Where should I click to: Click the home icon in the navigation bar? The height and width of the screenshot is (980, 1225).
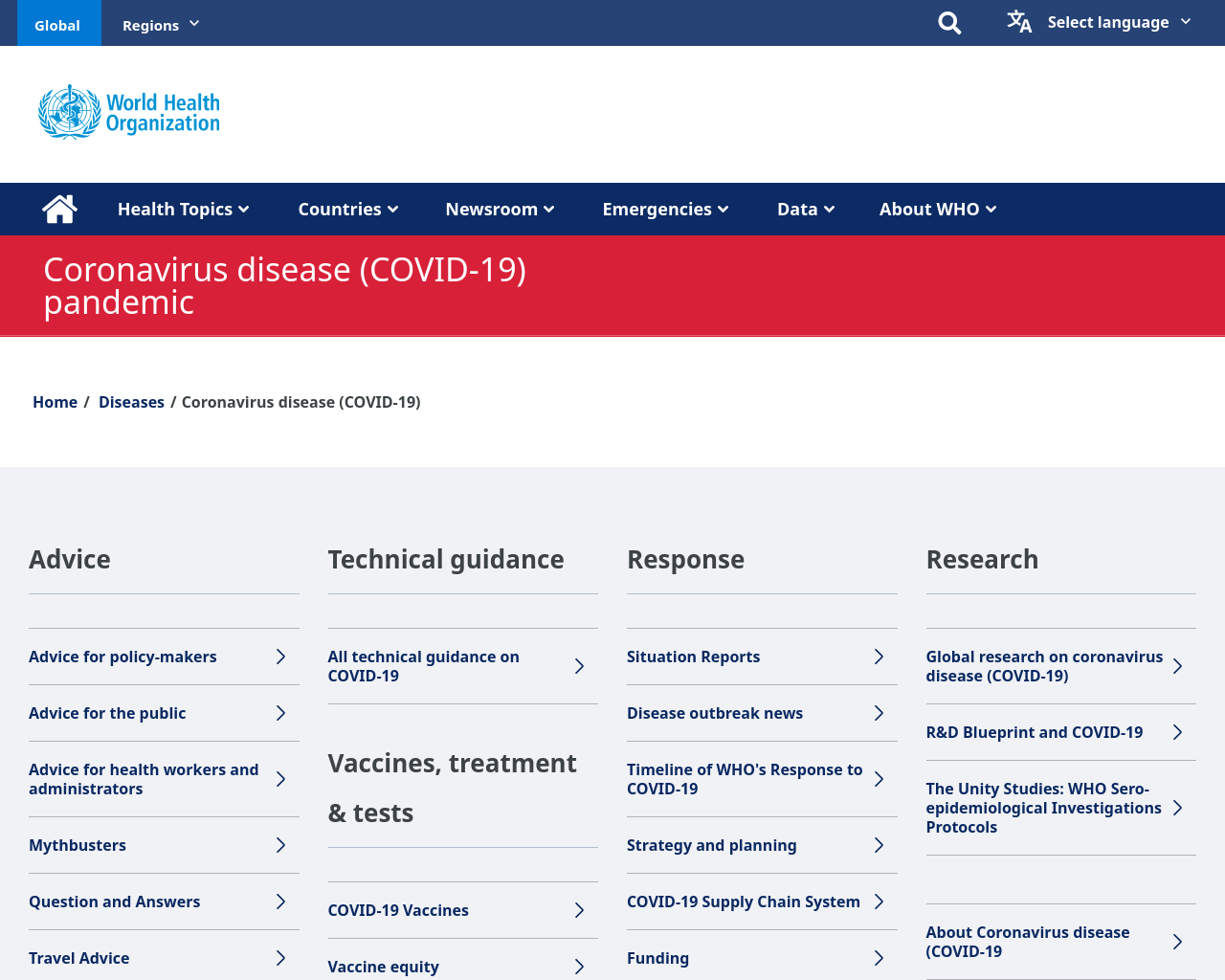point(59,209)
